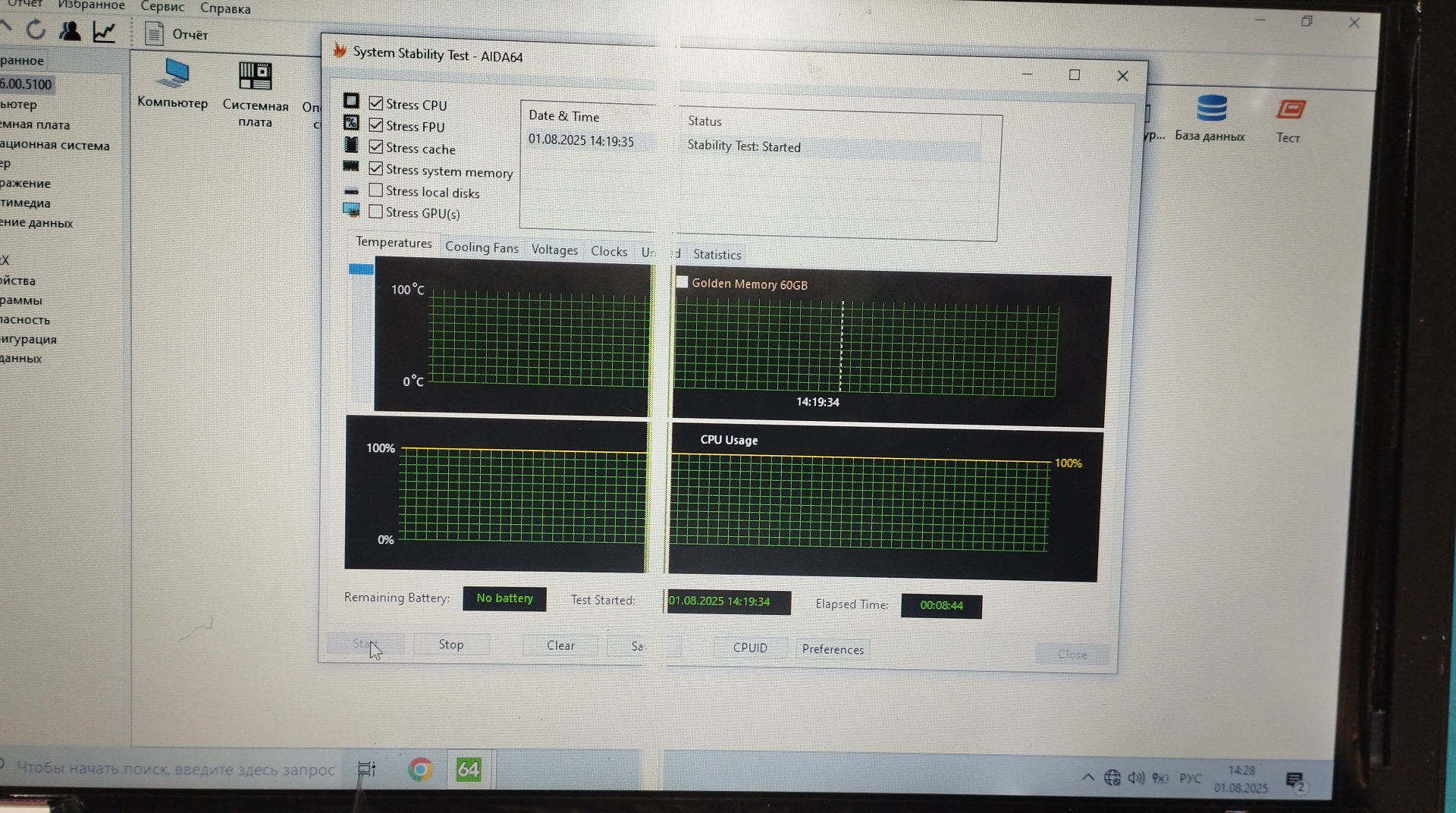Enable the Stress GPU(s) checkbox

point(375,212)
